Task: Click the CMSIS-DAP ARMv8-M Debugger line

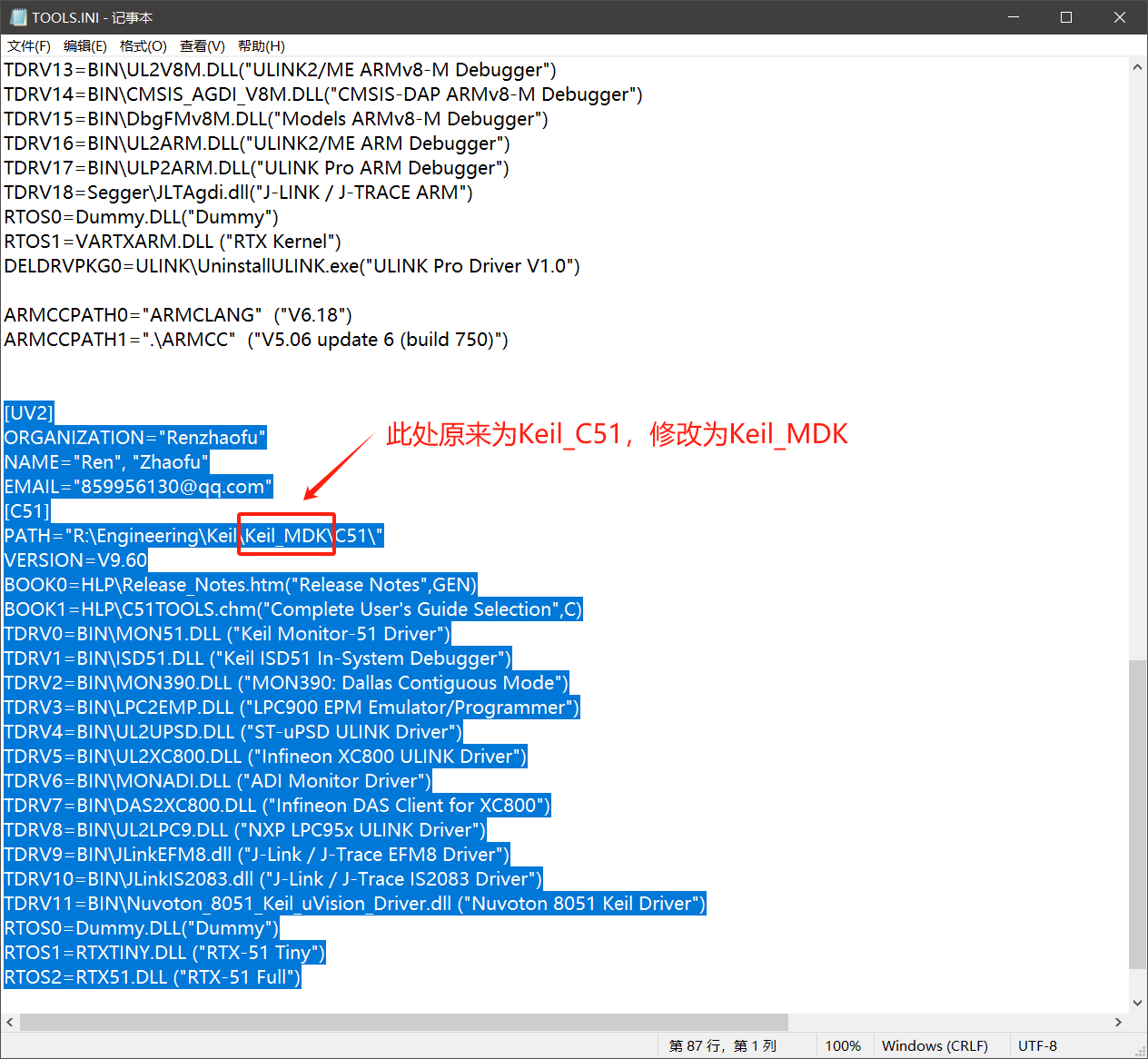Action: pos(323,94)
